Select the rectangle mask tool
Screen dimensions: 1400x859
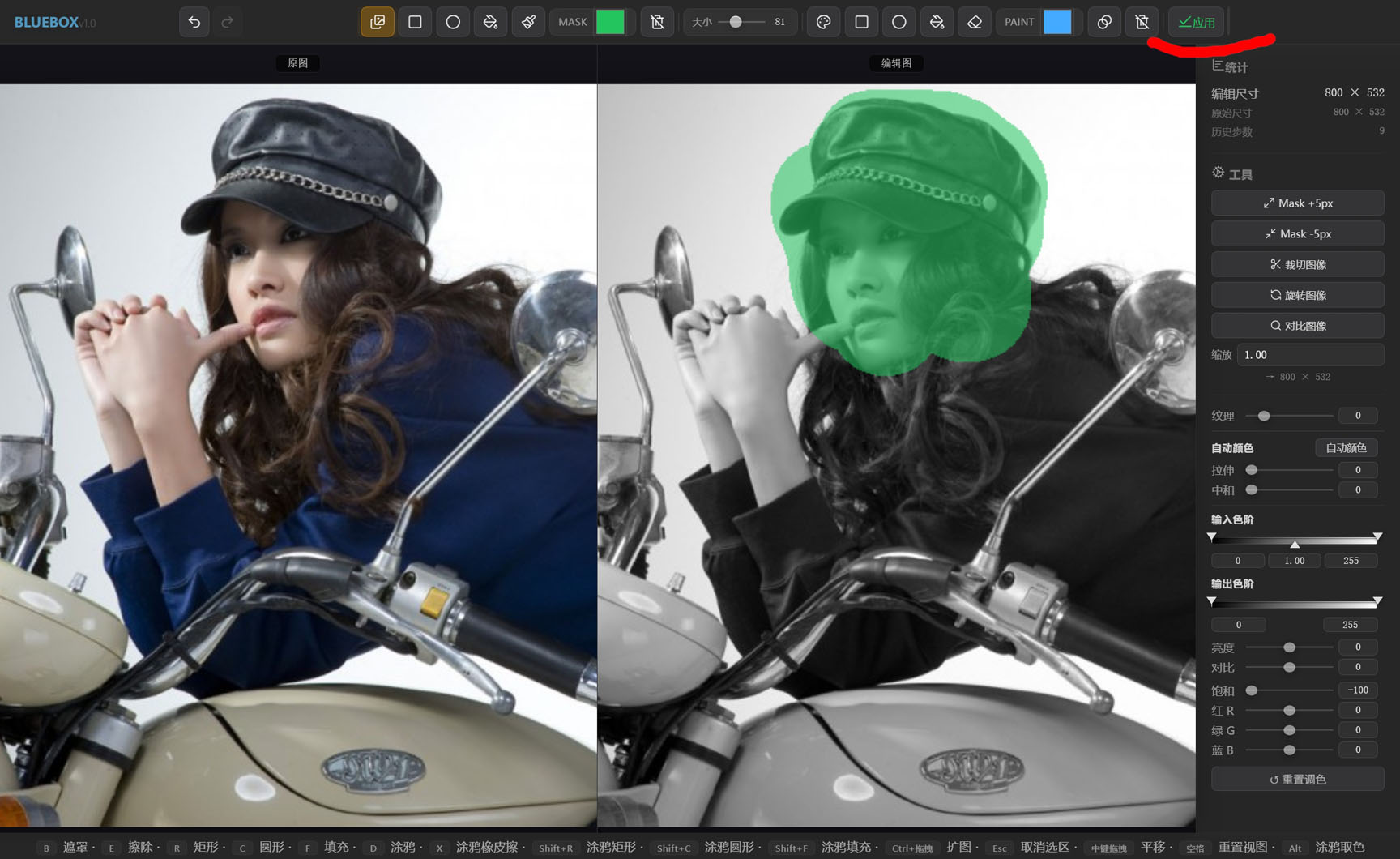(415, 22)
